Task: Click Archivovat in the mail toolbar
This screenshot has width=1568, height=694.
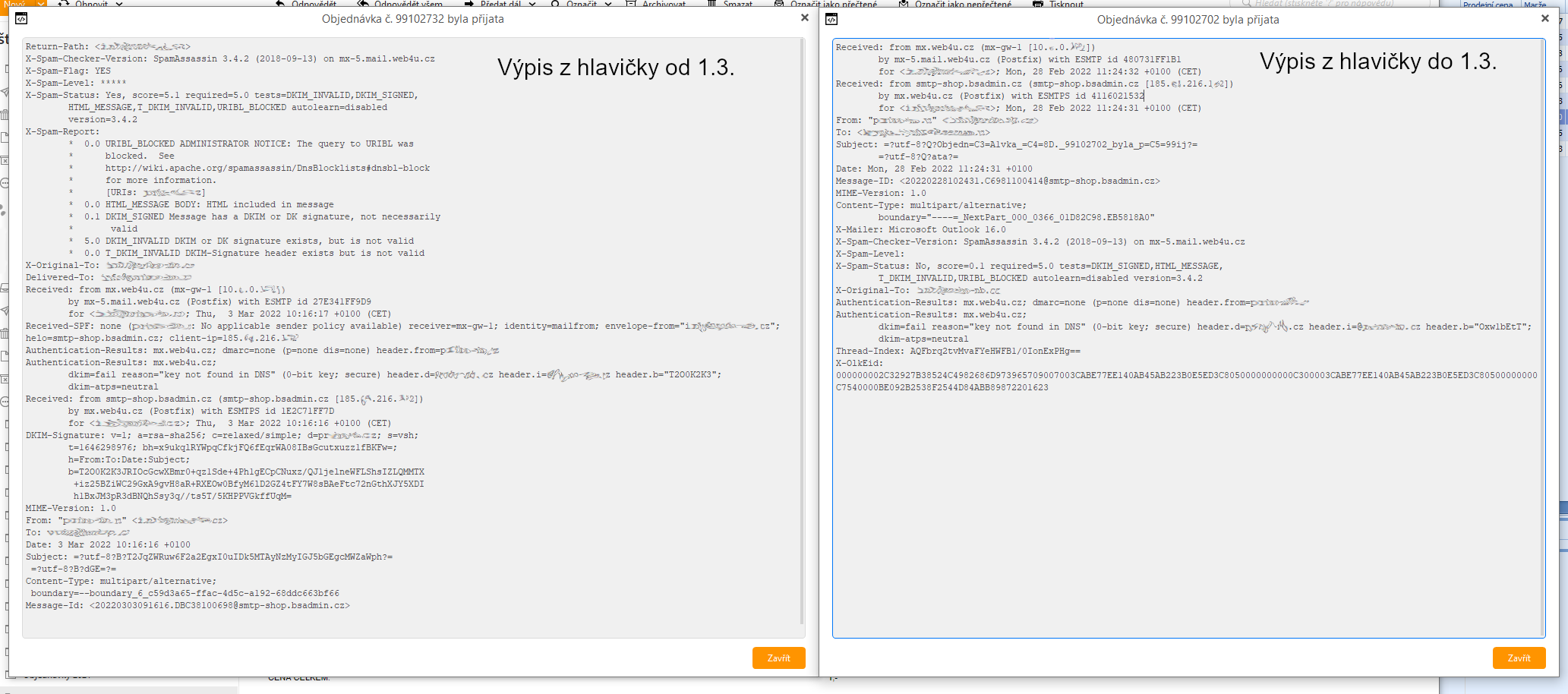Action: (655, 4)
